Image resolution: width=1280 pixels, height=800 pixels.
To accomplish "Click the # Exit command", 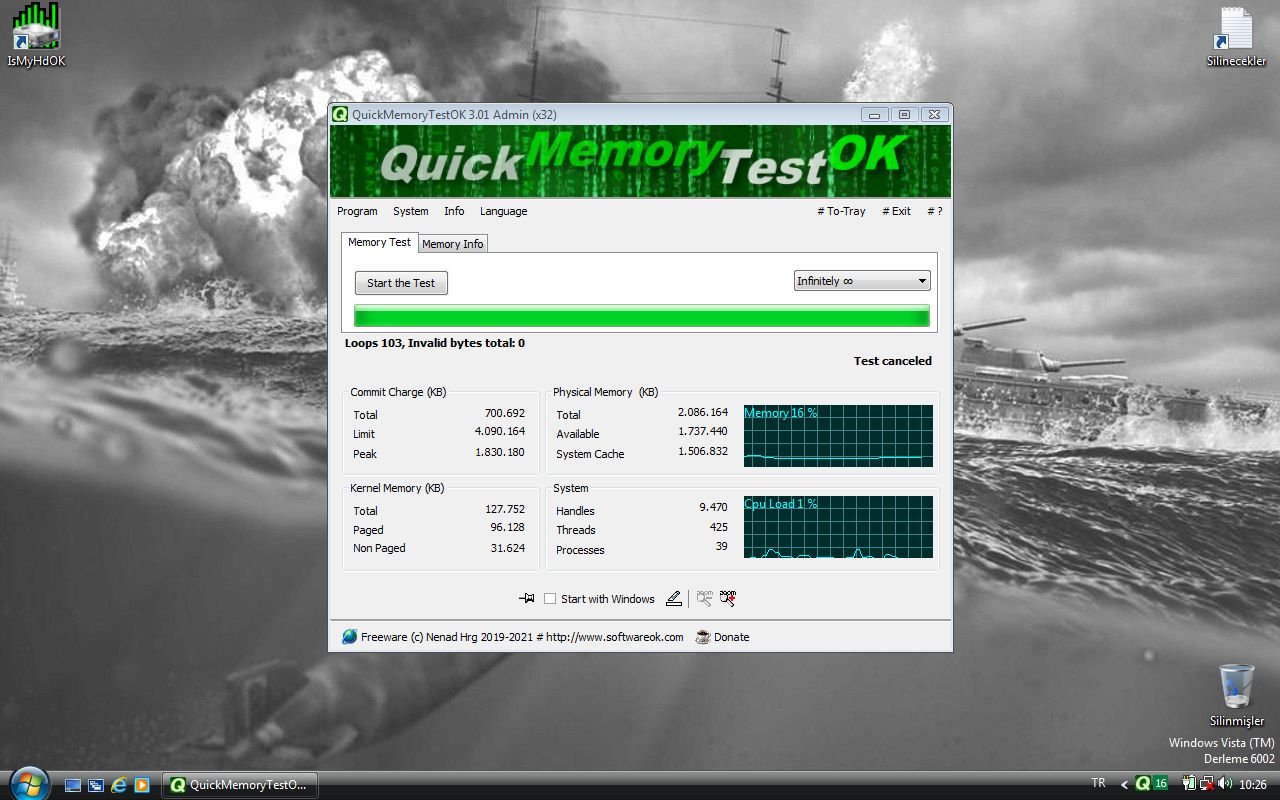I will (x=896, y=211).
